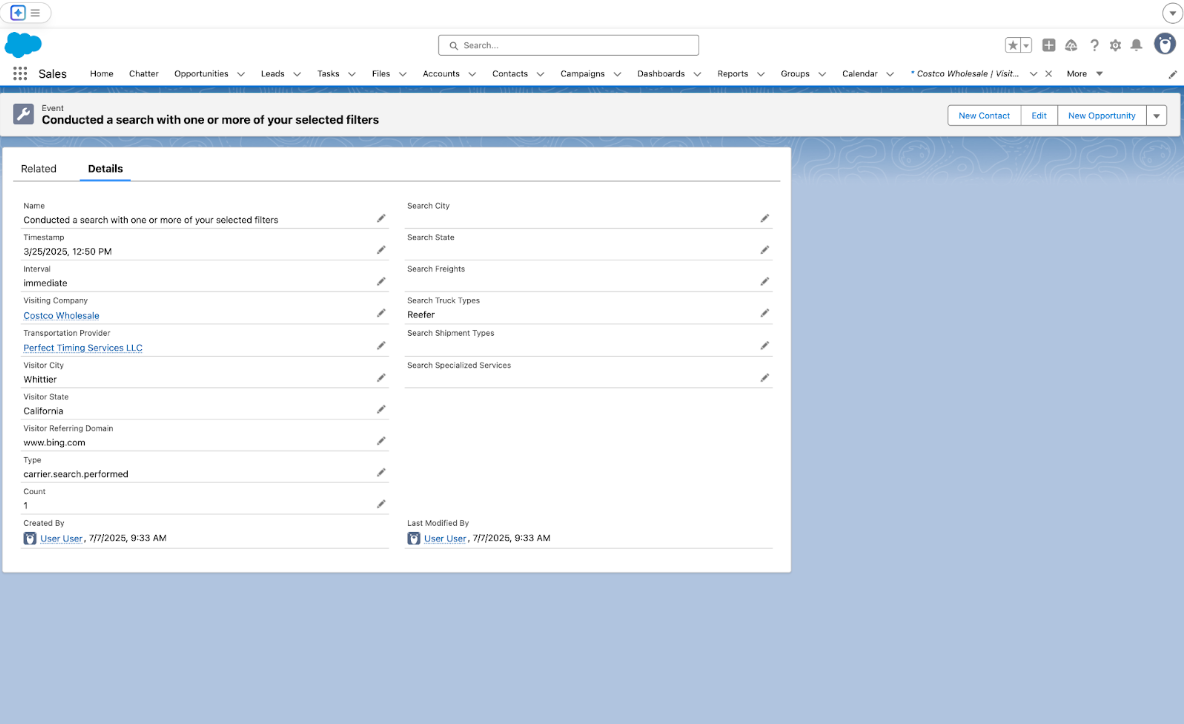Click the navigation bar edit pencil
The width and height of the screenshot is (1184, 724).
1173,74
